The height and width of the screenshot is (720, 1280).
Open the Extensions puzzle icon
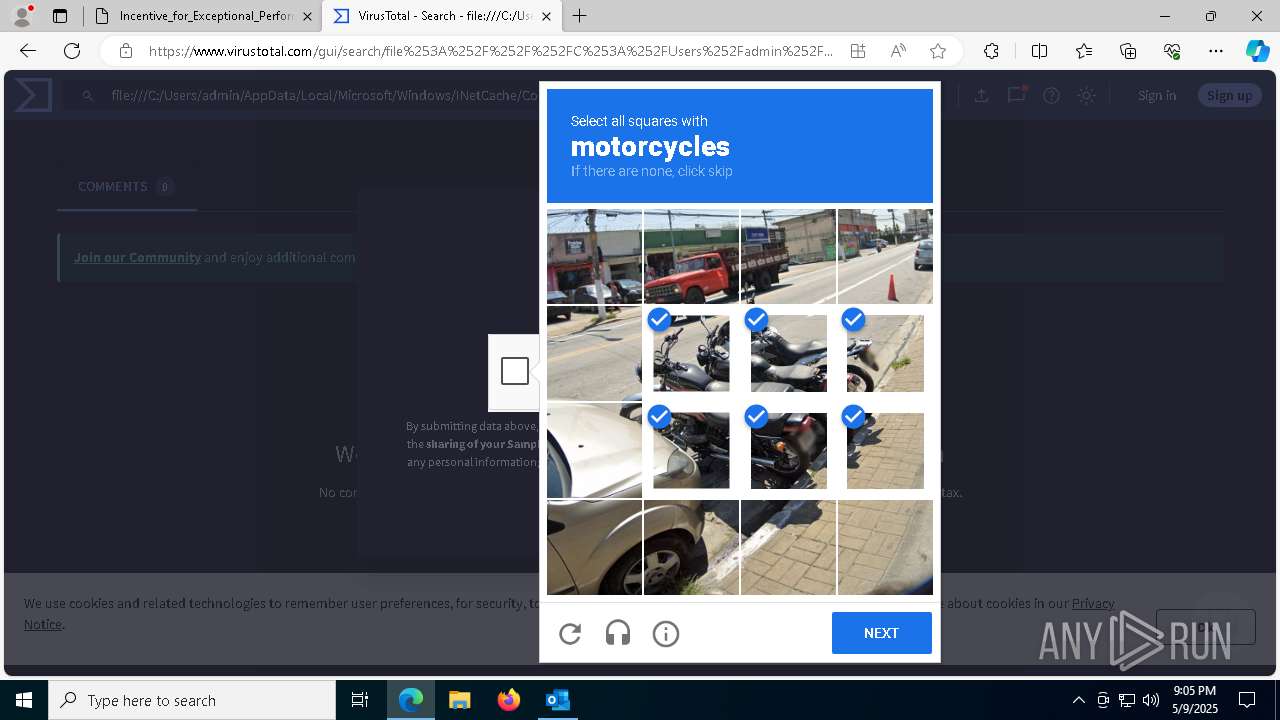[x=991, y=51]
